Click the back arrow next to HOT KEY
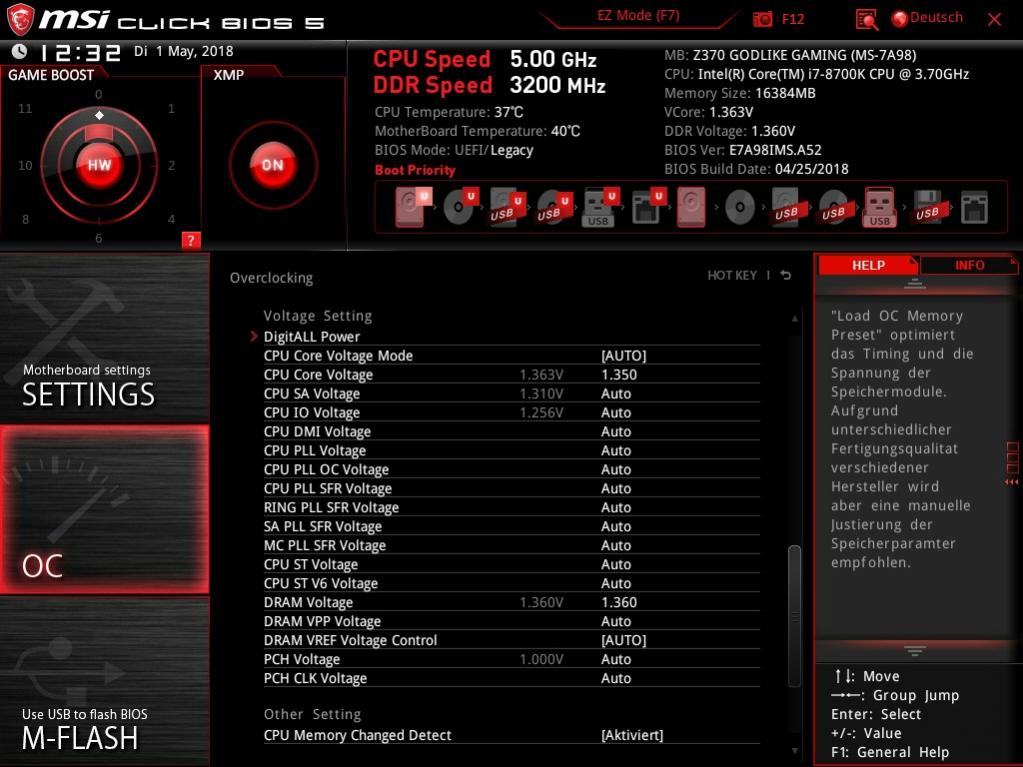Viewport: 1023px width, 767px height. pyautogui.click(x=786, y=275)
